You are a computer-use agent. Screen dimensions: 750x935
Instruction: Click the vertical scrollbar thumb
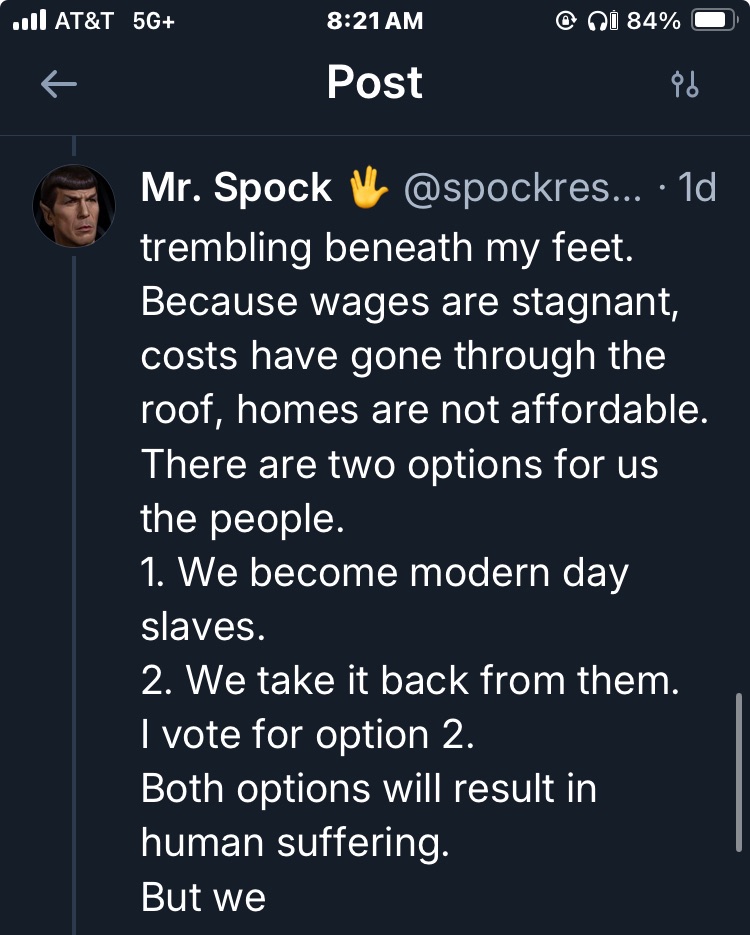coord(738,770)
